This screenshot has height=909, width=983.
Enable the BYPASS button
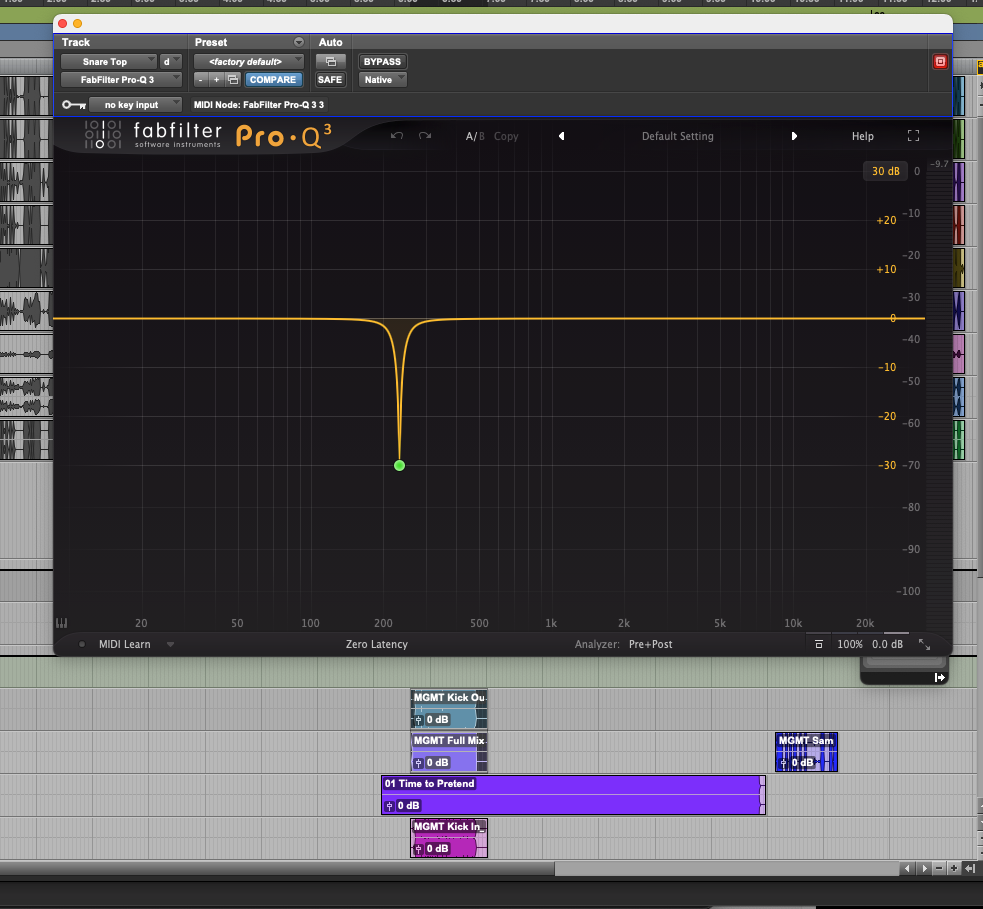tap(381, 61)
